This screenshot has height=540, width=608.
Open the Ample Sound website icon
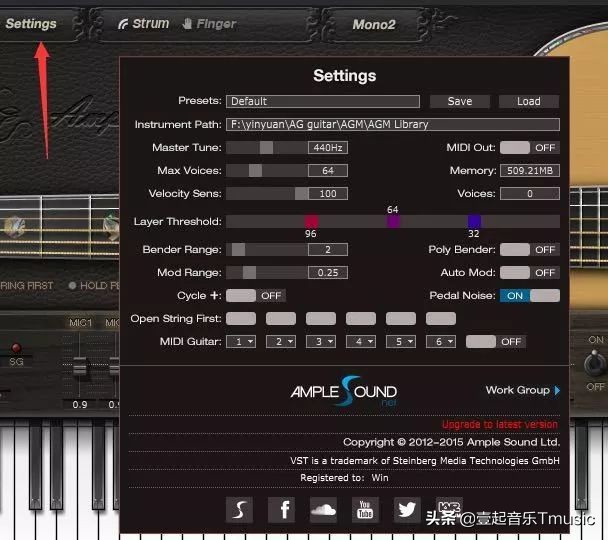point(239,509)
